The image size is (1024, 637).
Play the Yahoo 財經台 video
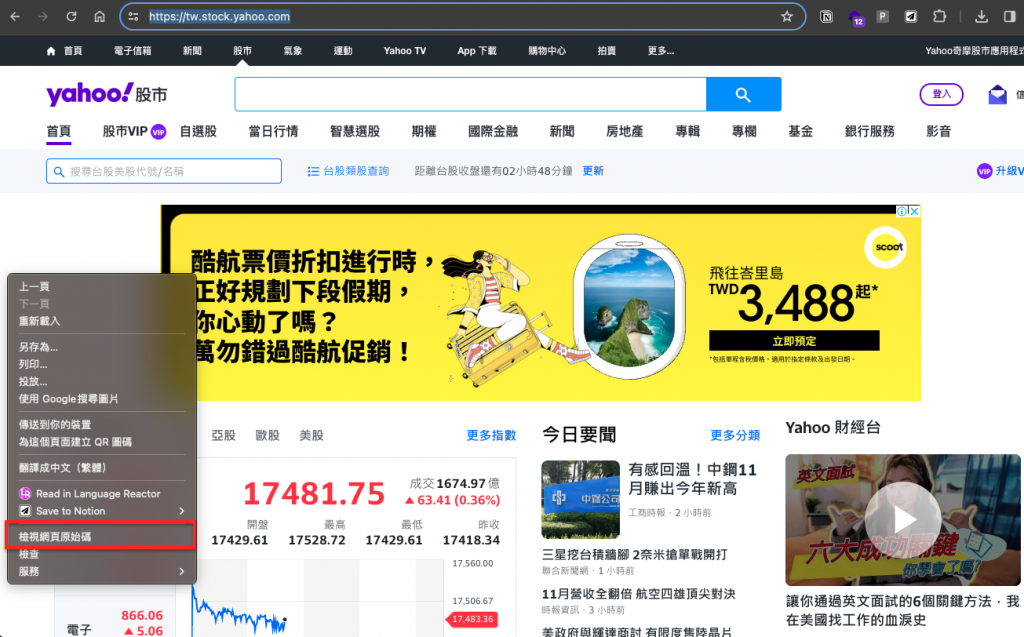tap(903, 519)
